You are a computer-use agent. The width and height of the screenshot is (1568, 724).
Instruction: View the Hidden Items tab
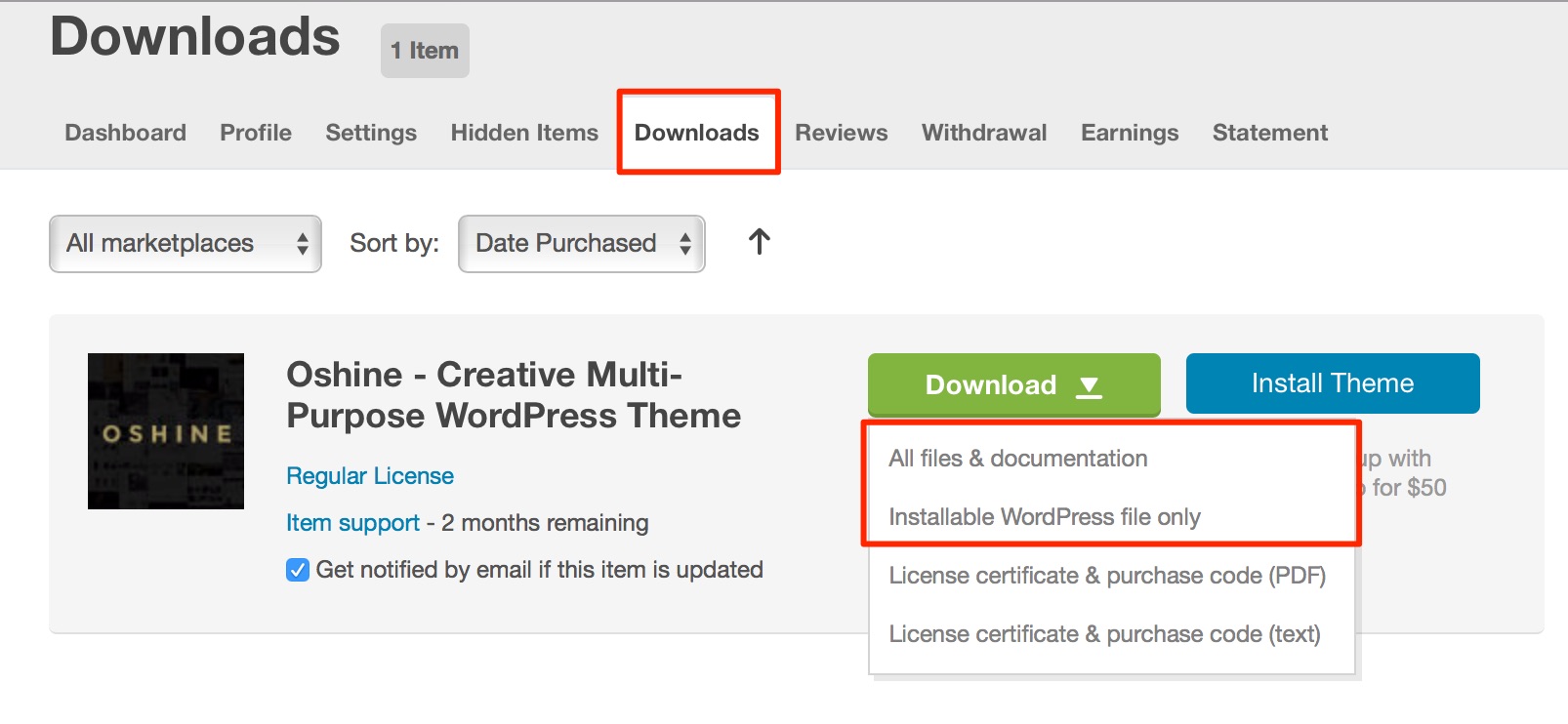[524, 133]
